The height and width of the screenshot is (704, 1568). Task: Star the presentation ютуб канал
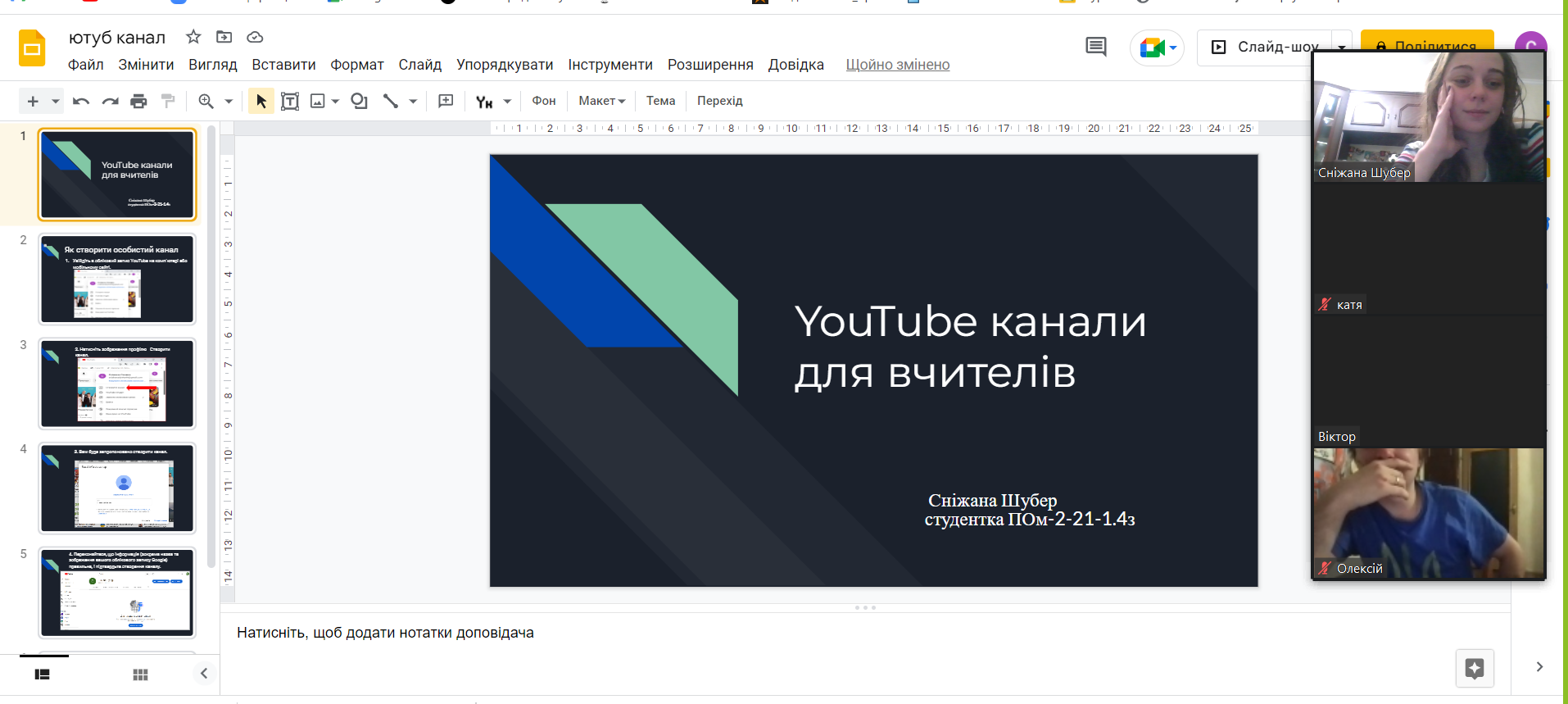[x=193, y=37]
